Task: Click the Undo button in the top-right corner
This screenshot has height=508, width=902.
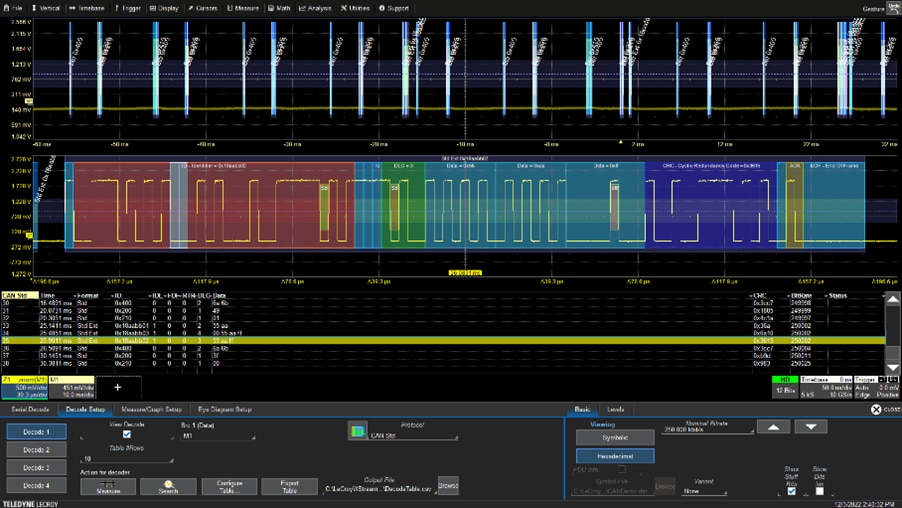Action: tap(893, 8)
